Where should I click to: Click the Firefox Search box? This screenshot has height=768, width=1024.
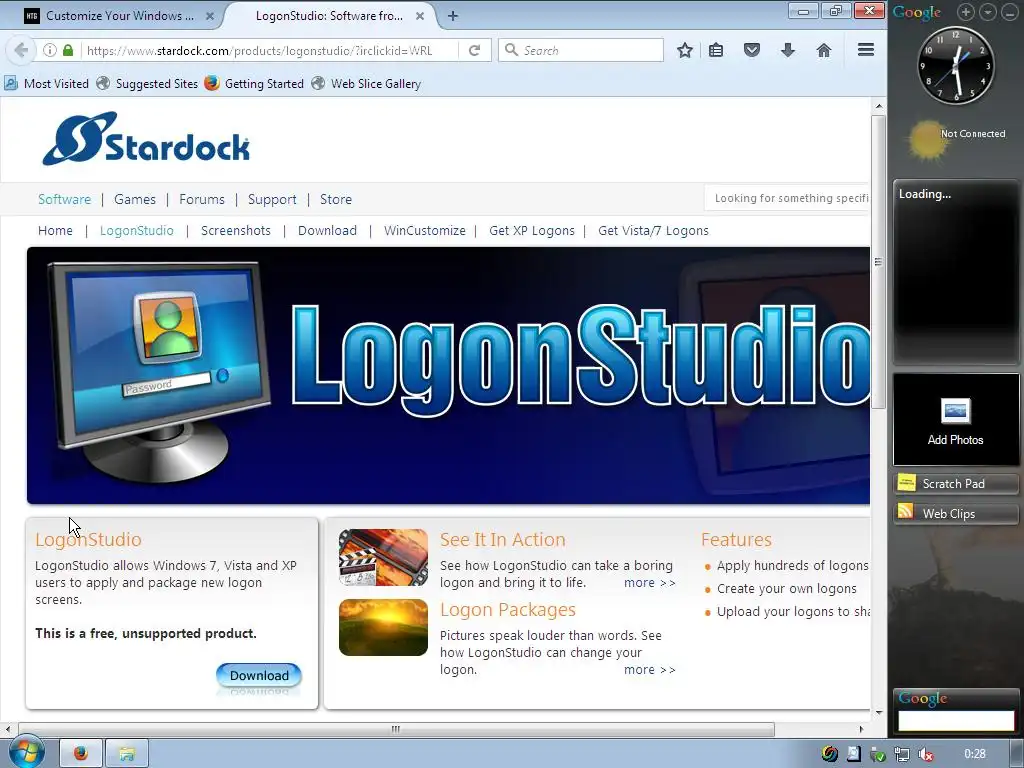(581, 50)
